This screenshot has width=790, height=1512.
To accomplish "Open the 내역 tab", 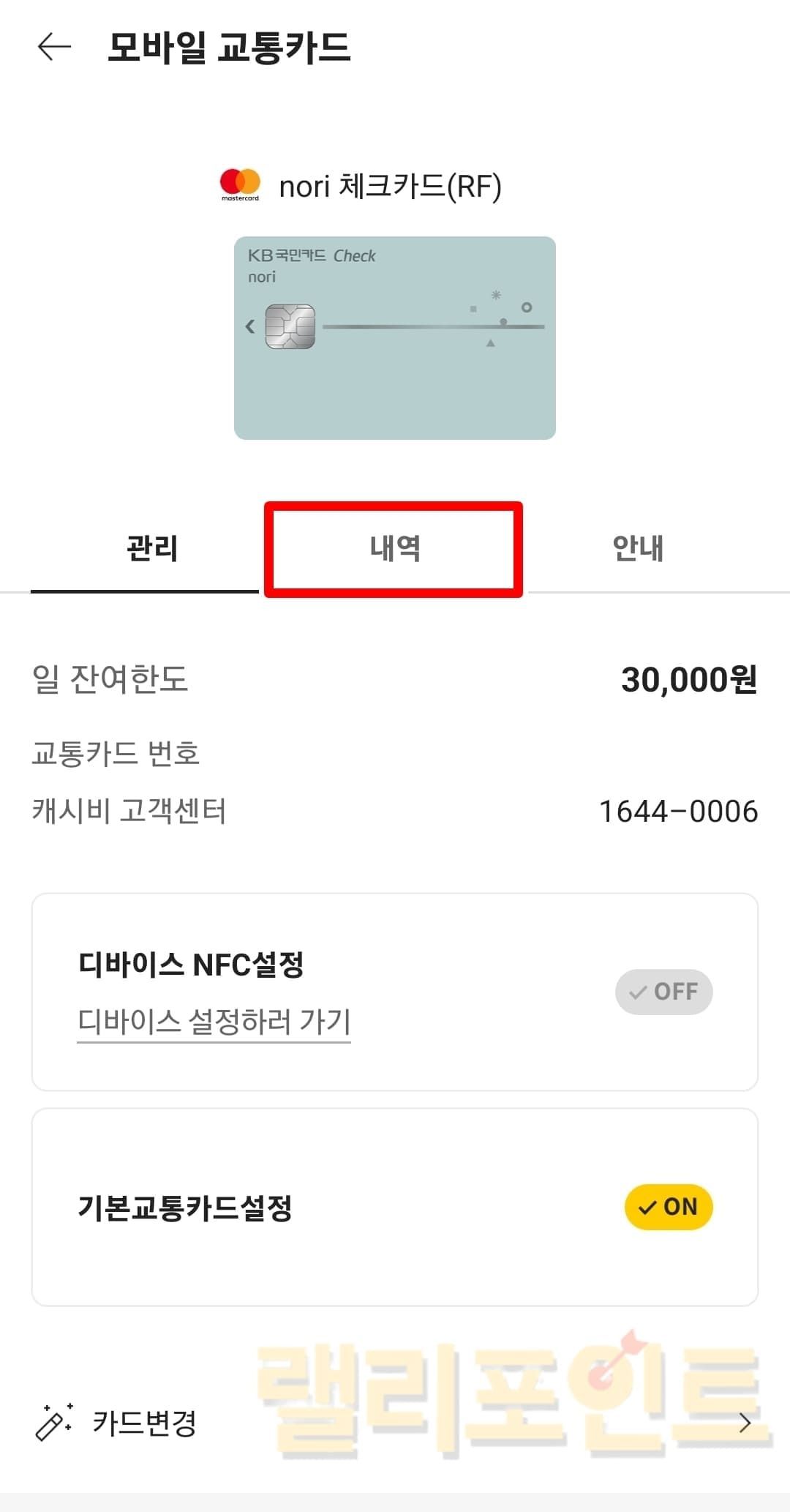I will click(x=394, y=548).
